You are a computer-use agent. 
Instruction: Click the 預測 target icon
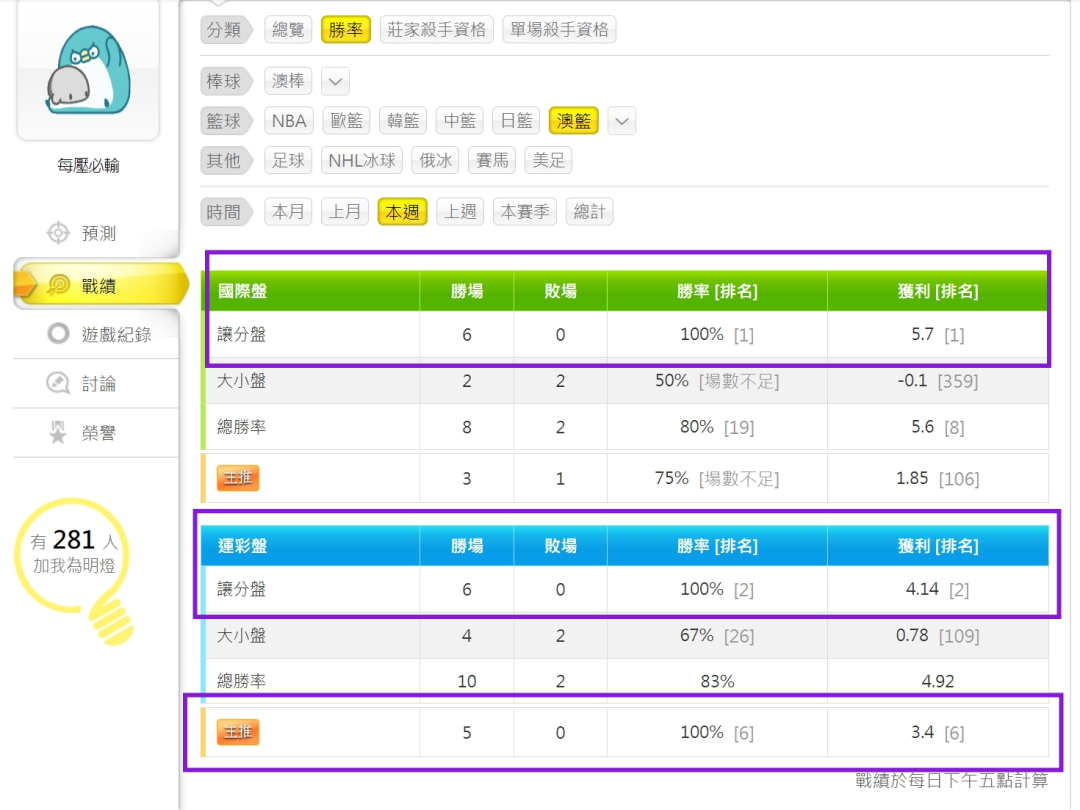coord(58,233)
